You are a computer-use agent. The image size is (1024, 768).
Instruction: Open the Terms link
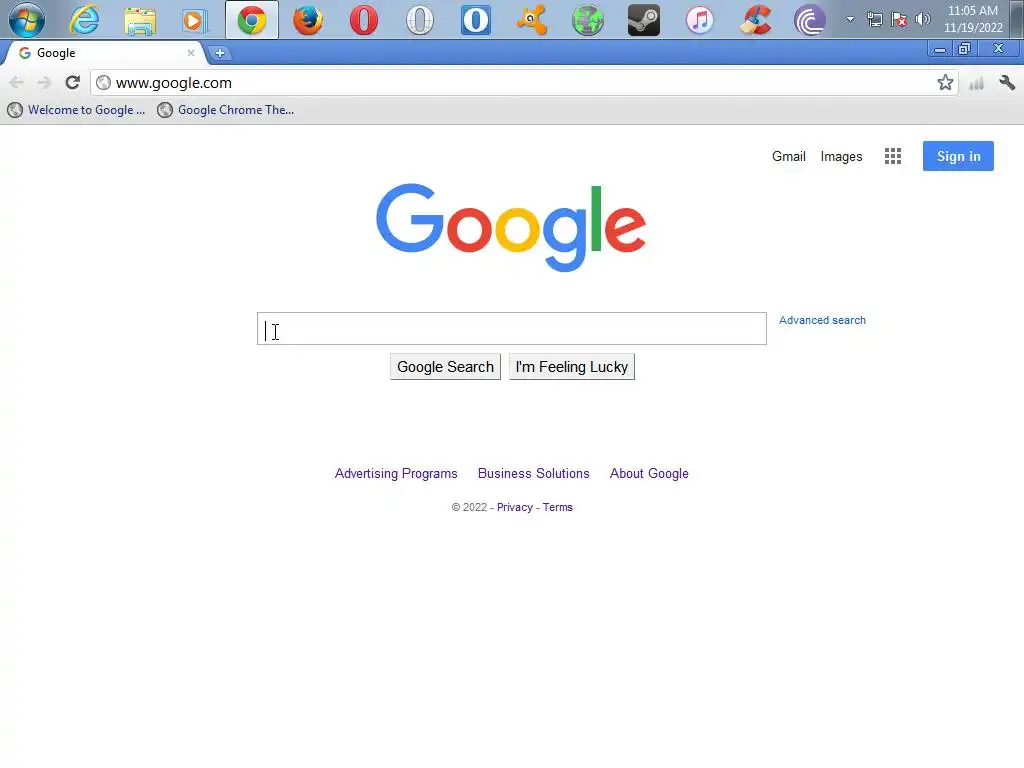(x=558, y=507)
